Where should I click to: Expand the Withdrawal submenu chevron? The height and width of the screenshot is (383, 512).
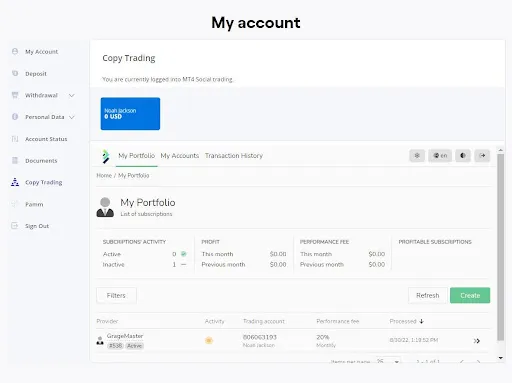[72, 96]
